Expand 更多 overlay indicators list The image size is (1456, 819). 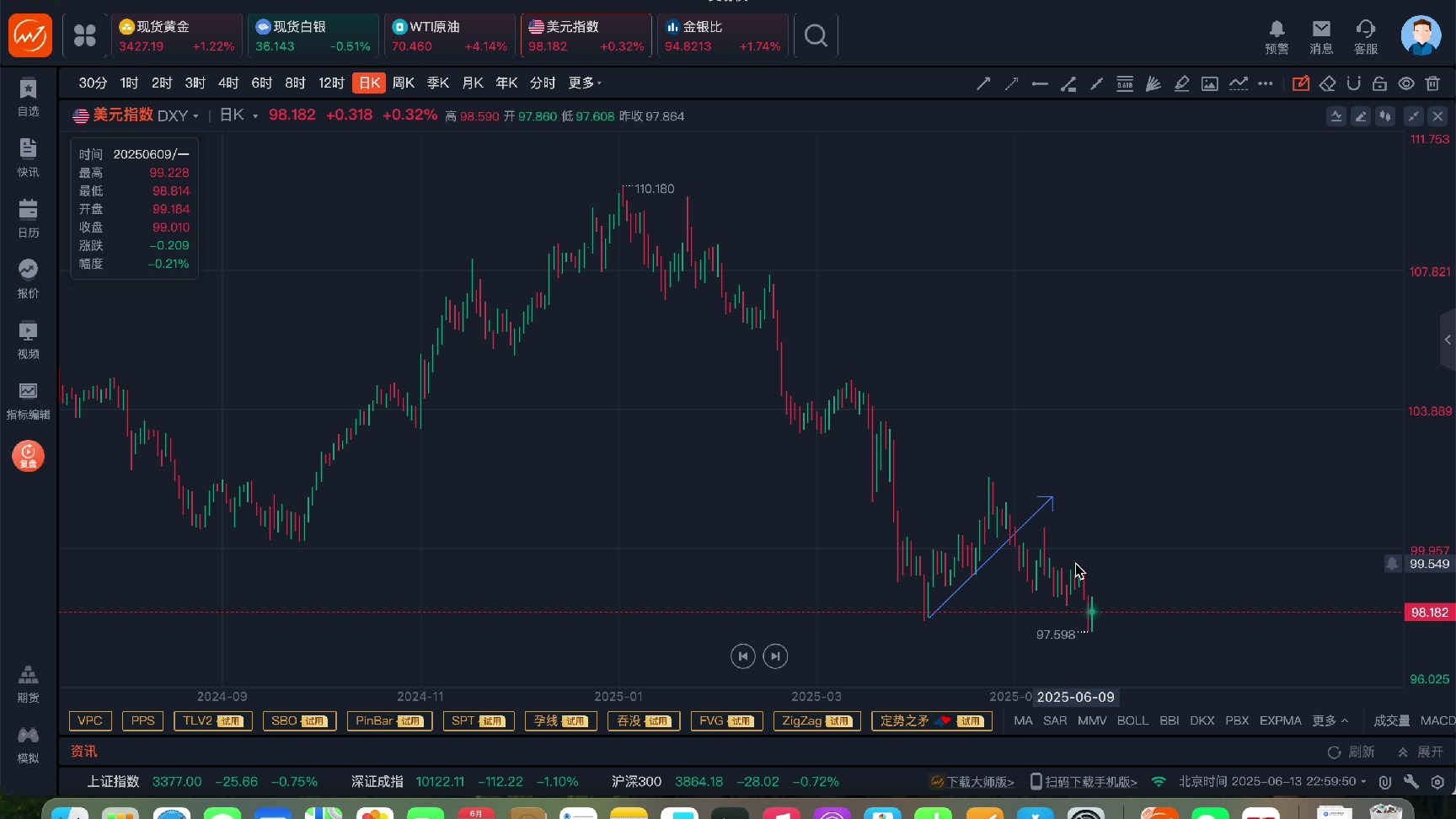coord(1330,720)
